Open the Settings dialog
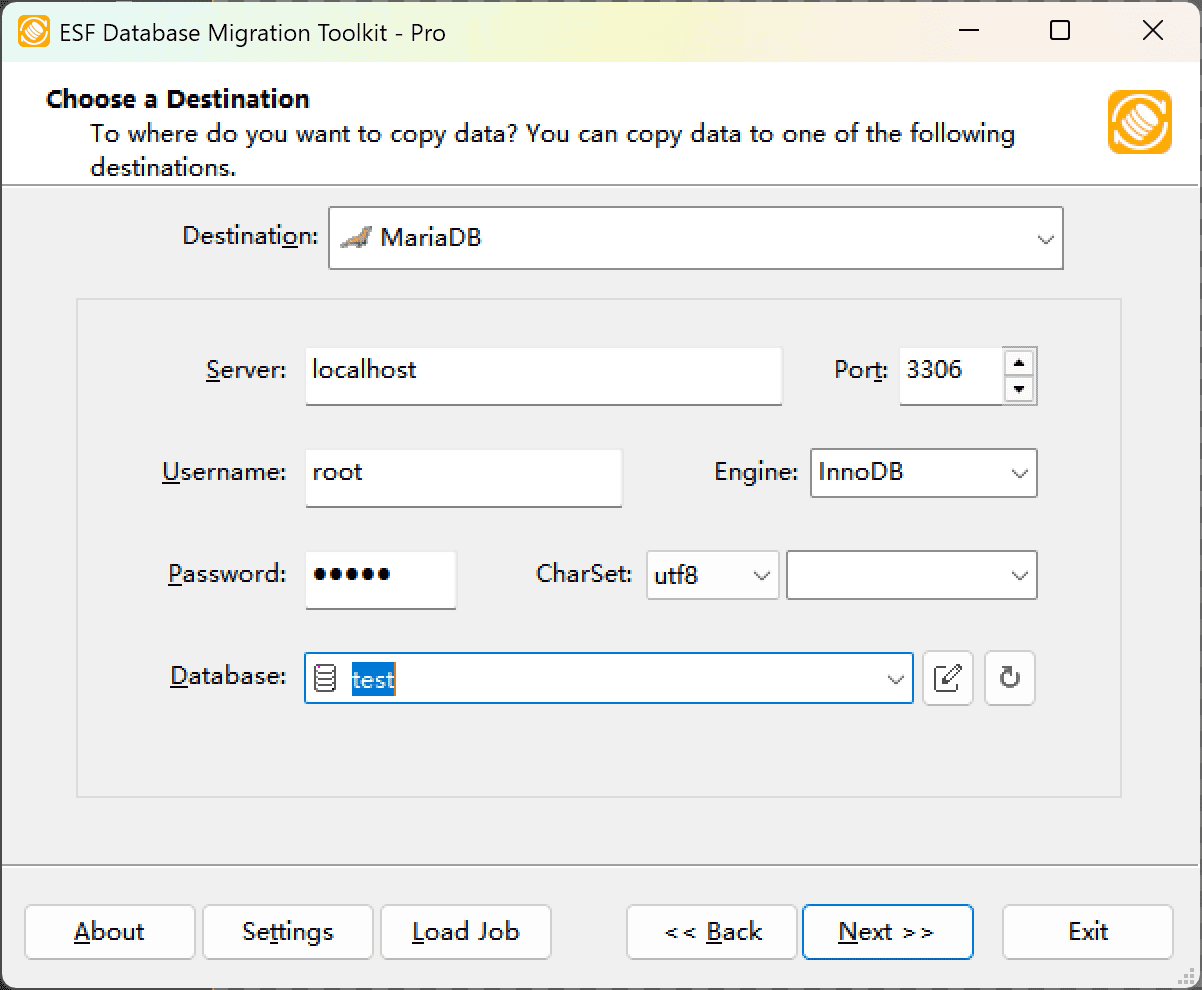 pos(287,932)
